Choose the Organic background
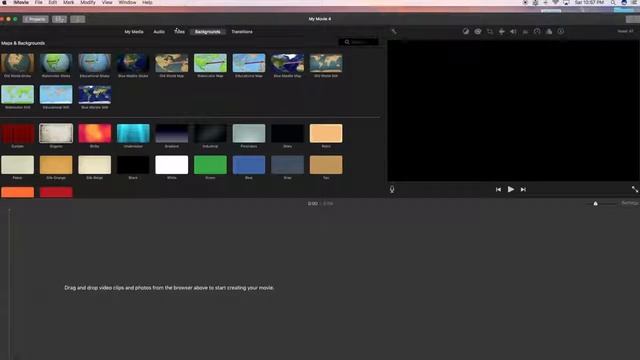Viewport: 640px width, 360px height. (x=56, y=133)
